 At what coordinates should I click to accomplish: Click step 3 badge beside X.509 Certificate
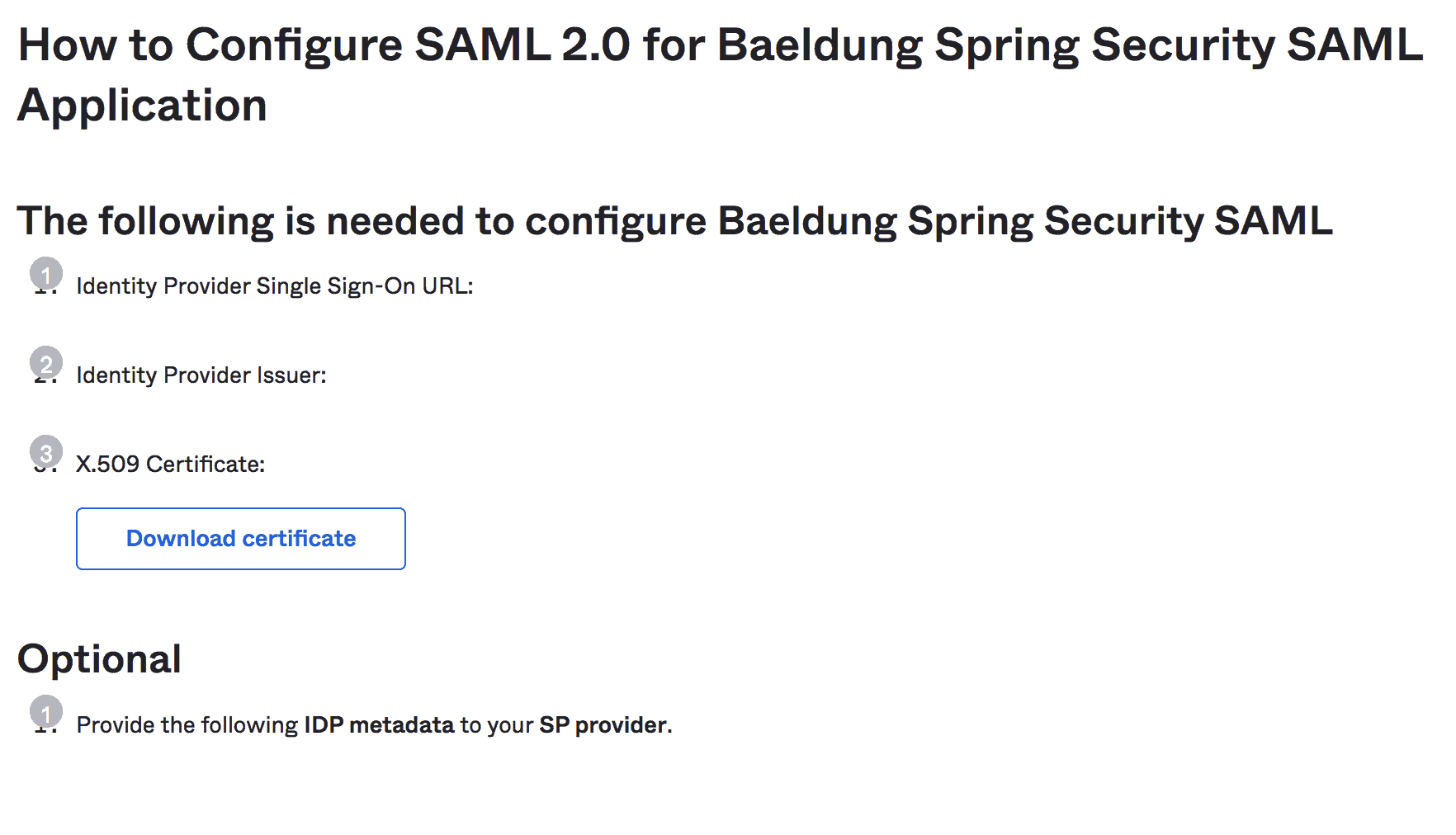(46, 452)
